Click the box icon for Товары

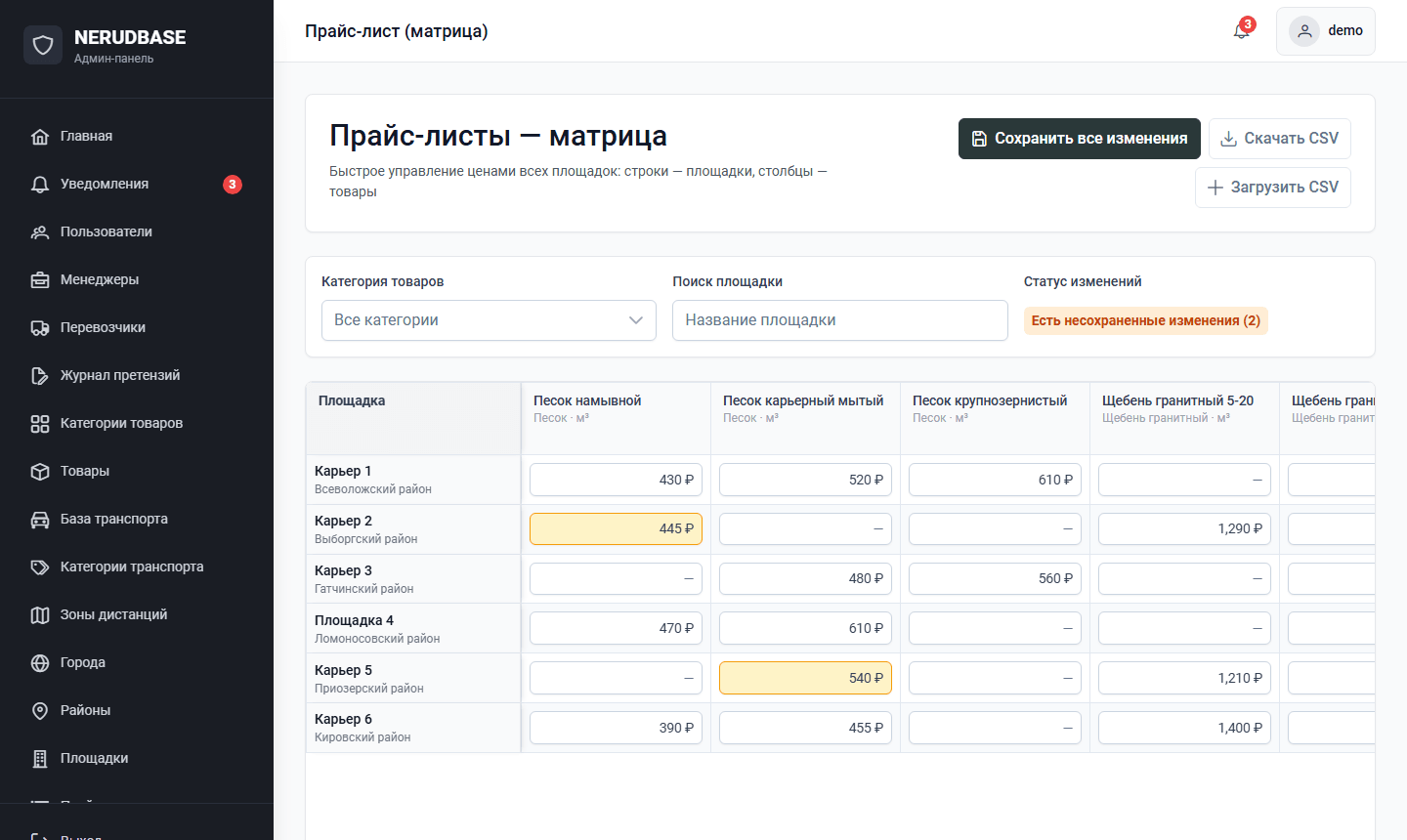(x=40, y=472)
